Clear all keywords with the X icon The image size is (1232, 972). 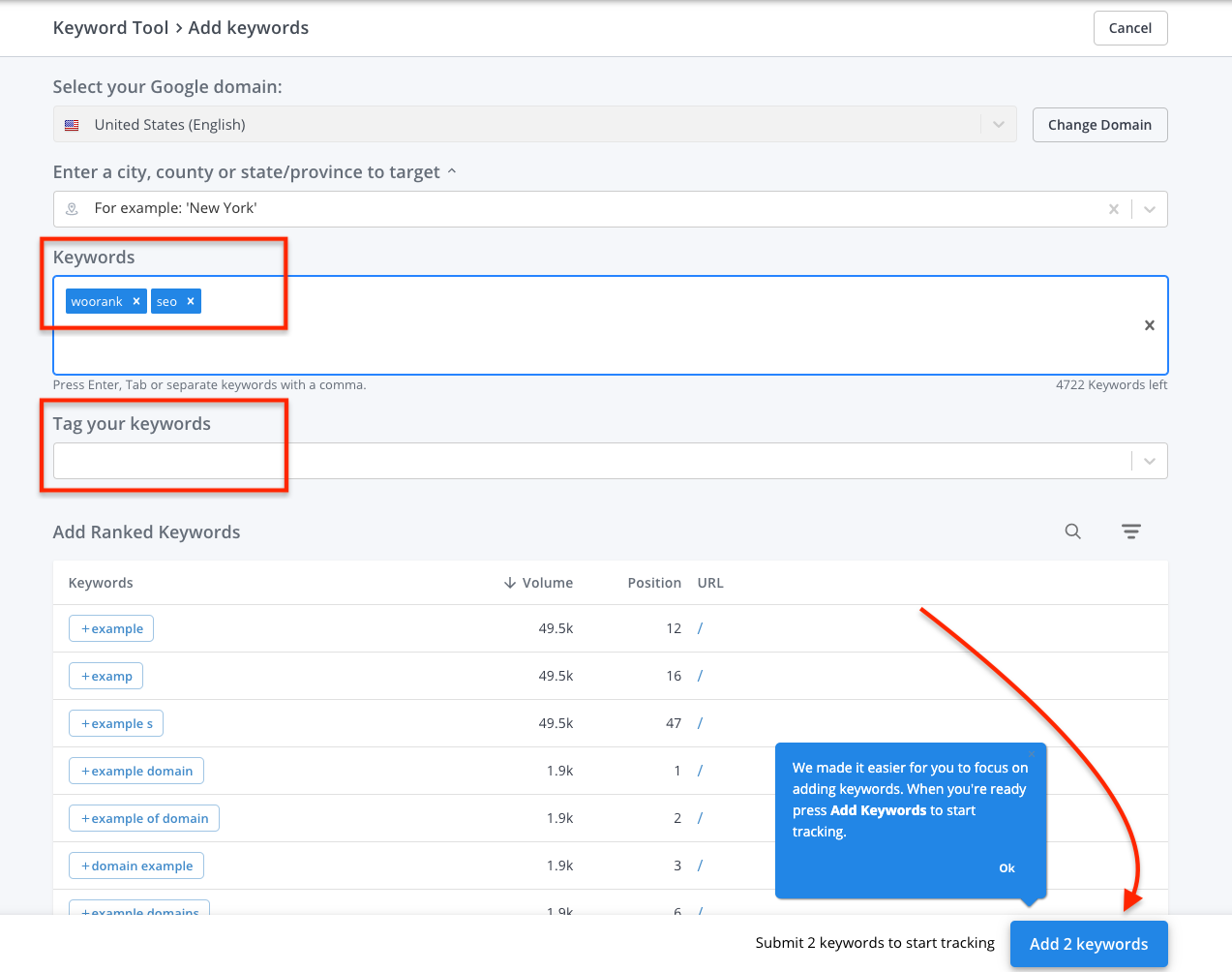coord(1150,325)
